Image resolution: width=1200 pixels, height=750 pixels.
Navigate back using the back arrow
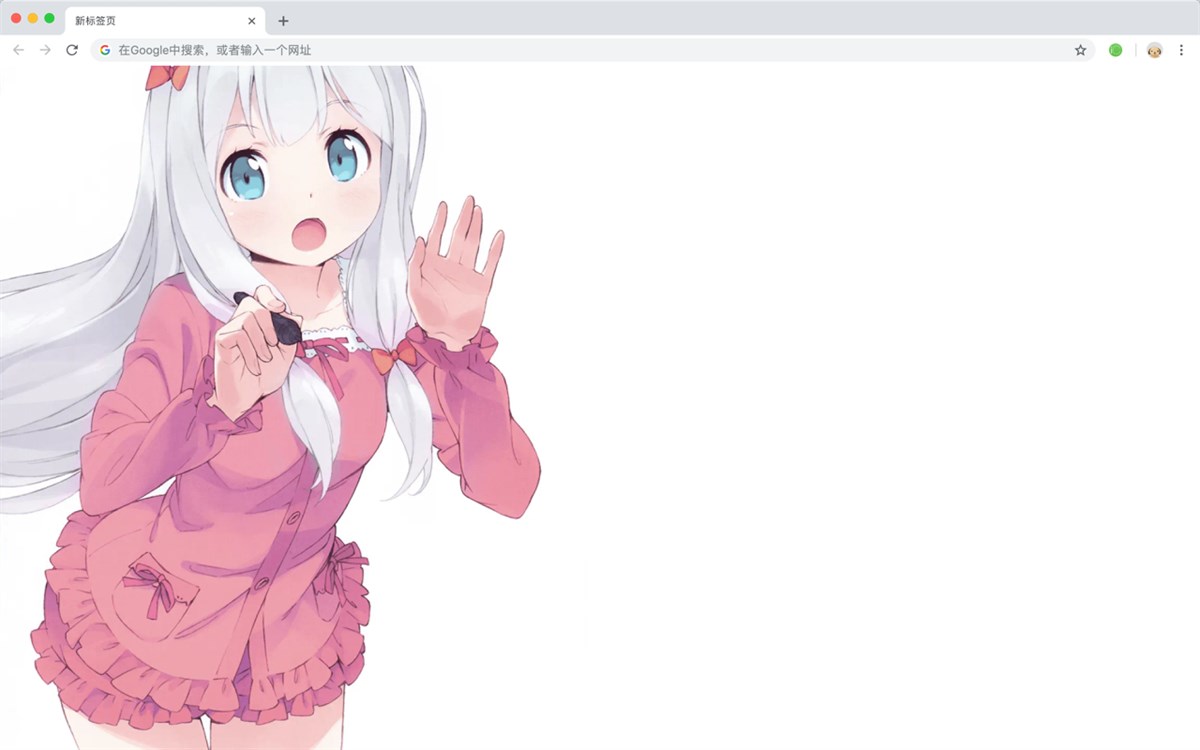point(18,49)
